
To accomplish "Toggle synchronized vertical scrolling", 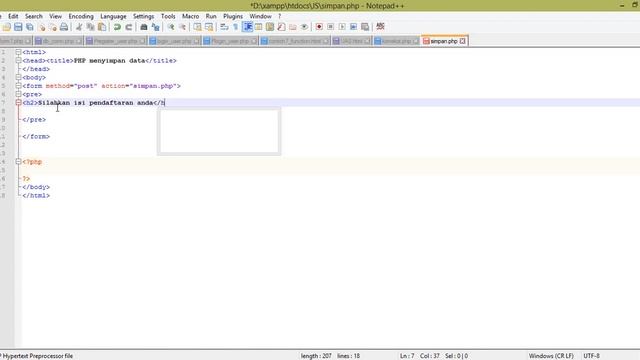I will click(197, 27).
